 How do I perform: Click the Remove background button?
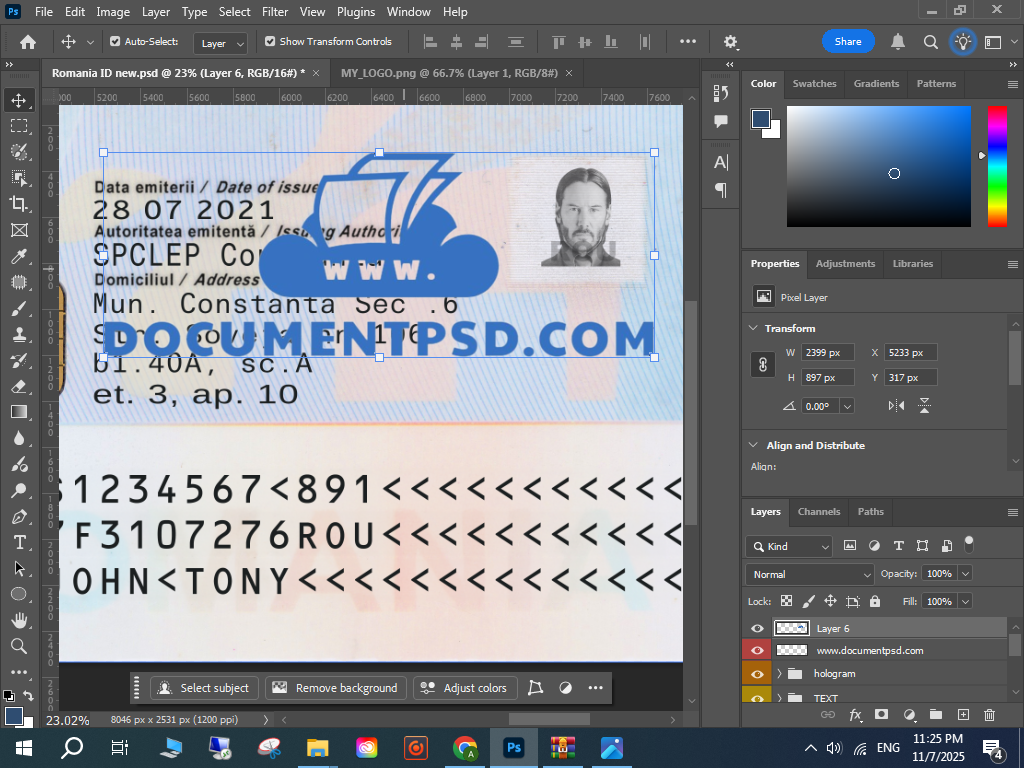(336, 688)
